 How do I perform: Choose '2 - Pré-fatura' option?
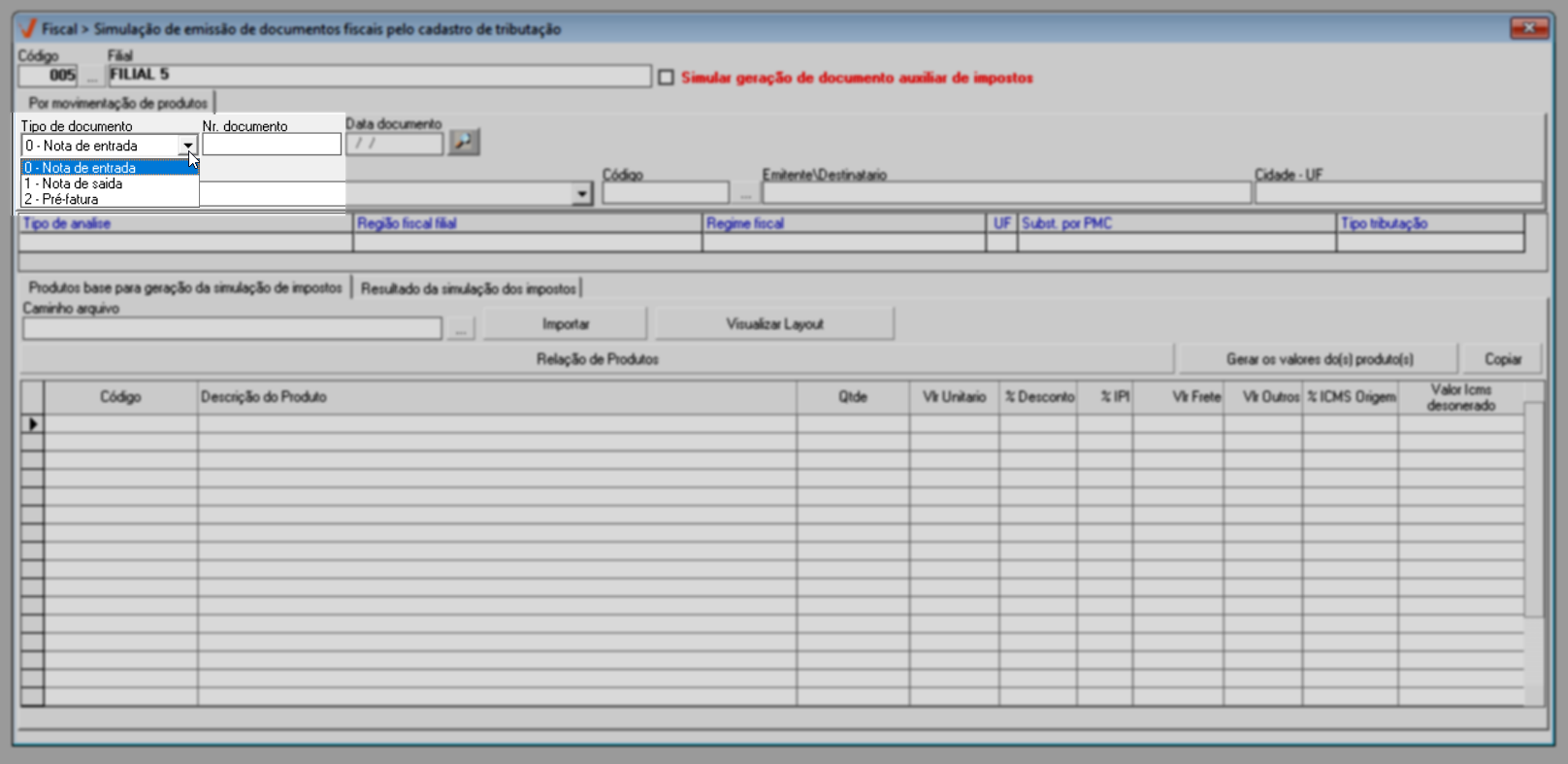tap(110, 199)
